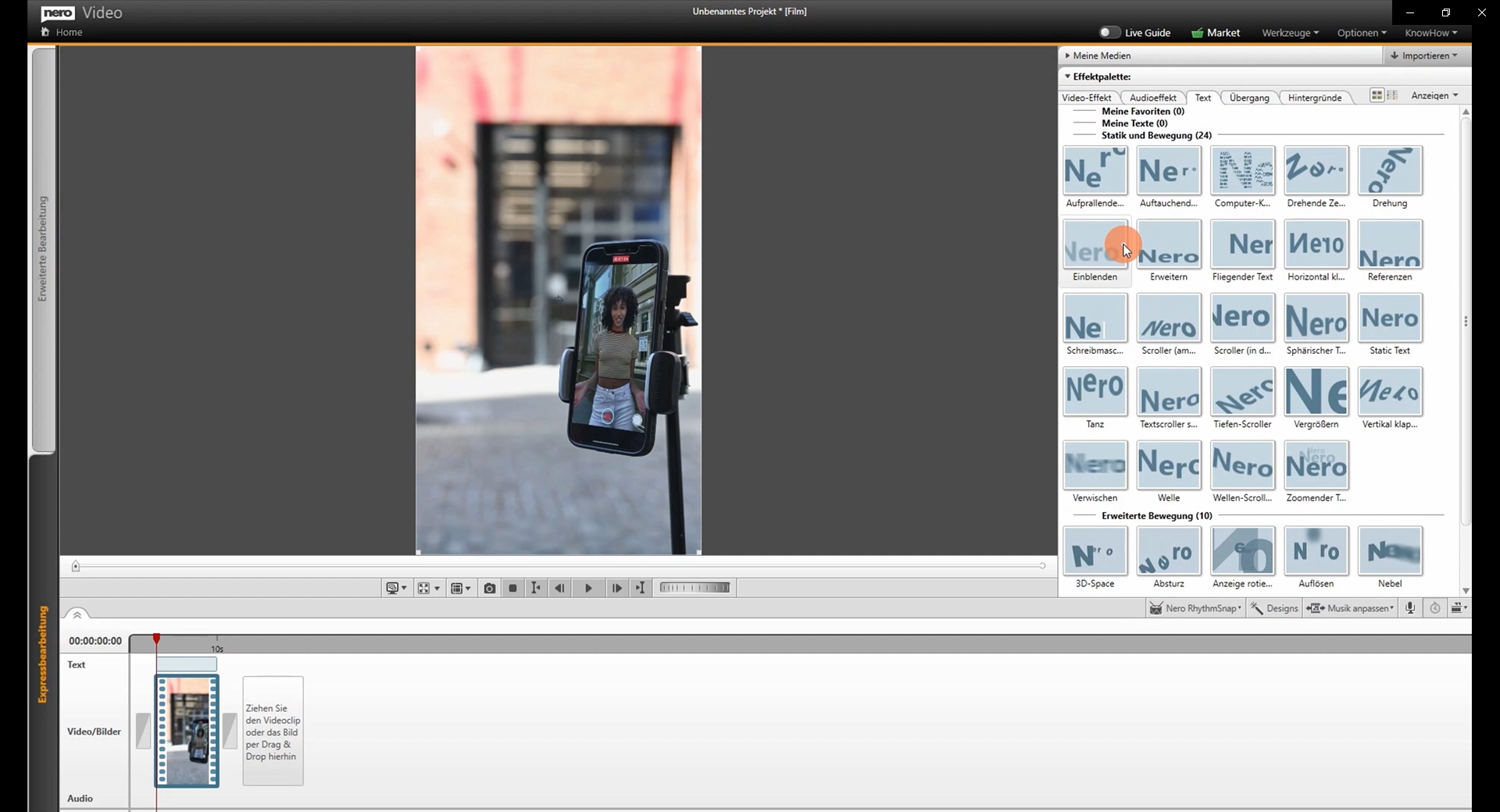Screen dimensions: 1500x812
Task: Switch to Hintergründe tab
Action: [1314, 98]
